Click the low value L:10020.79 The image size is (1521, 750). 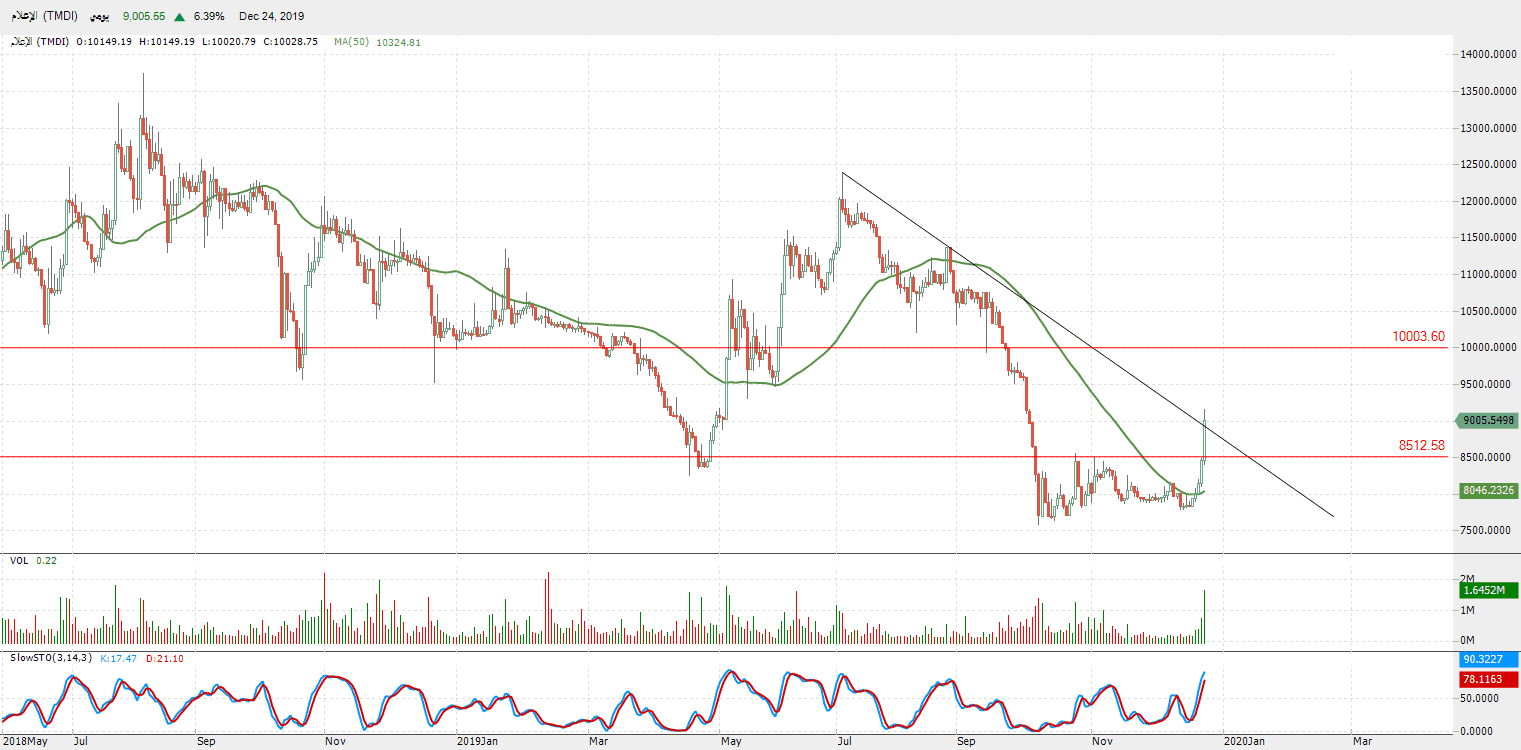pyautogui.click(x=229, y=42)
